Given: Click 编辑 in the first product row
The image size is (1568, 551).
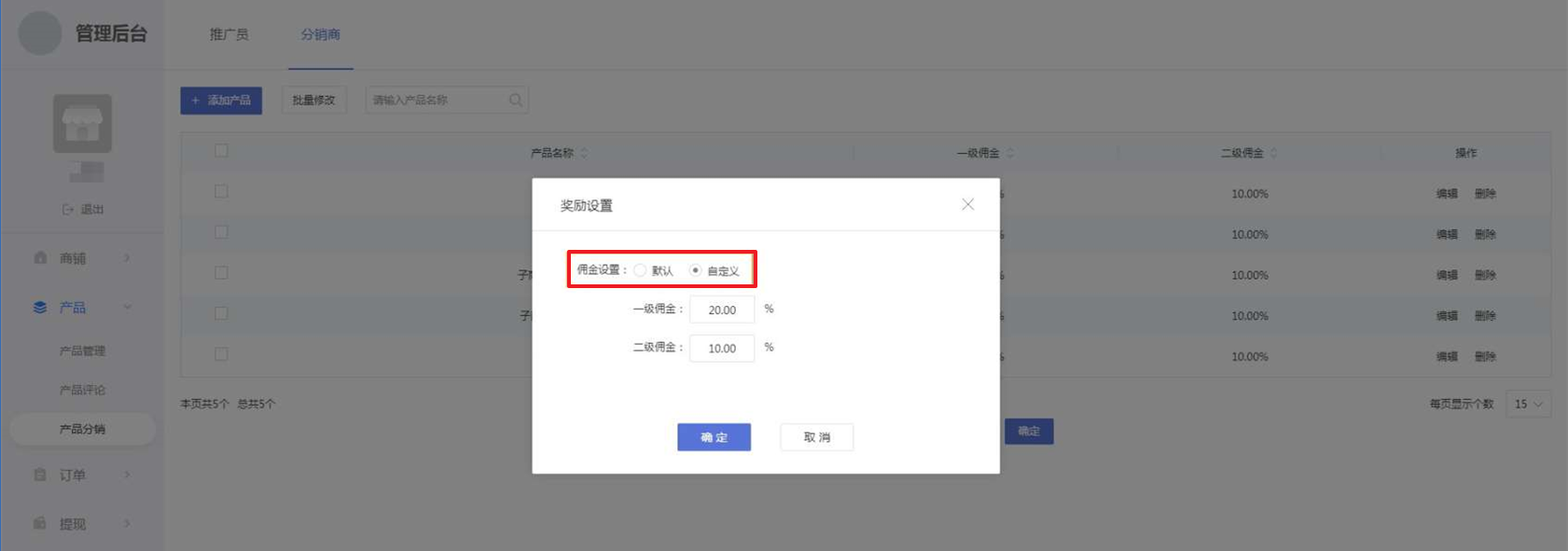Looking at the screenshot, I should point(1447,194).
